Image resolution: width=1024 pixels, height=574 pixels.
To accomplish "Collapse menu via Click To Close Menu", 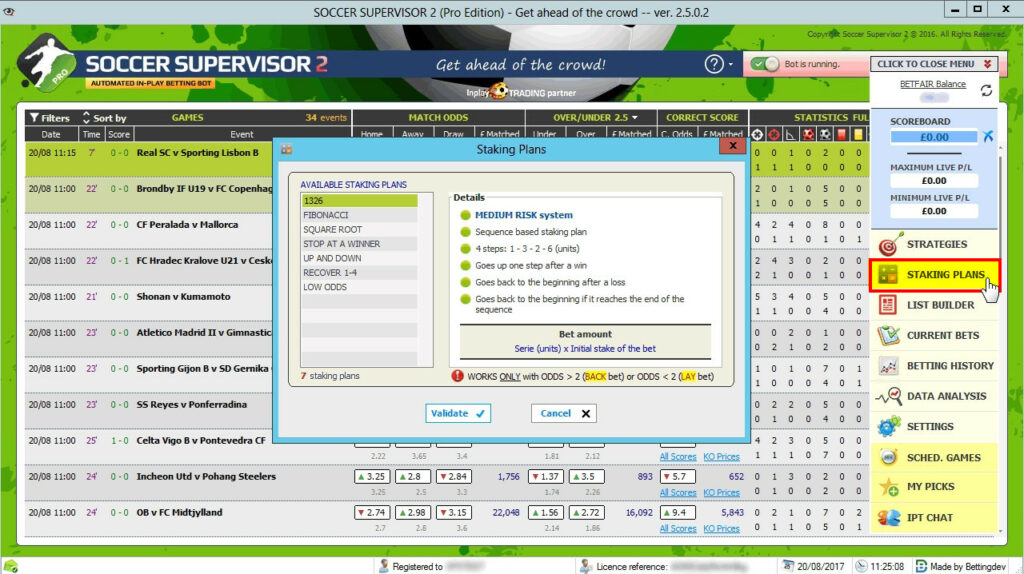I will pos(933,64).
